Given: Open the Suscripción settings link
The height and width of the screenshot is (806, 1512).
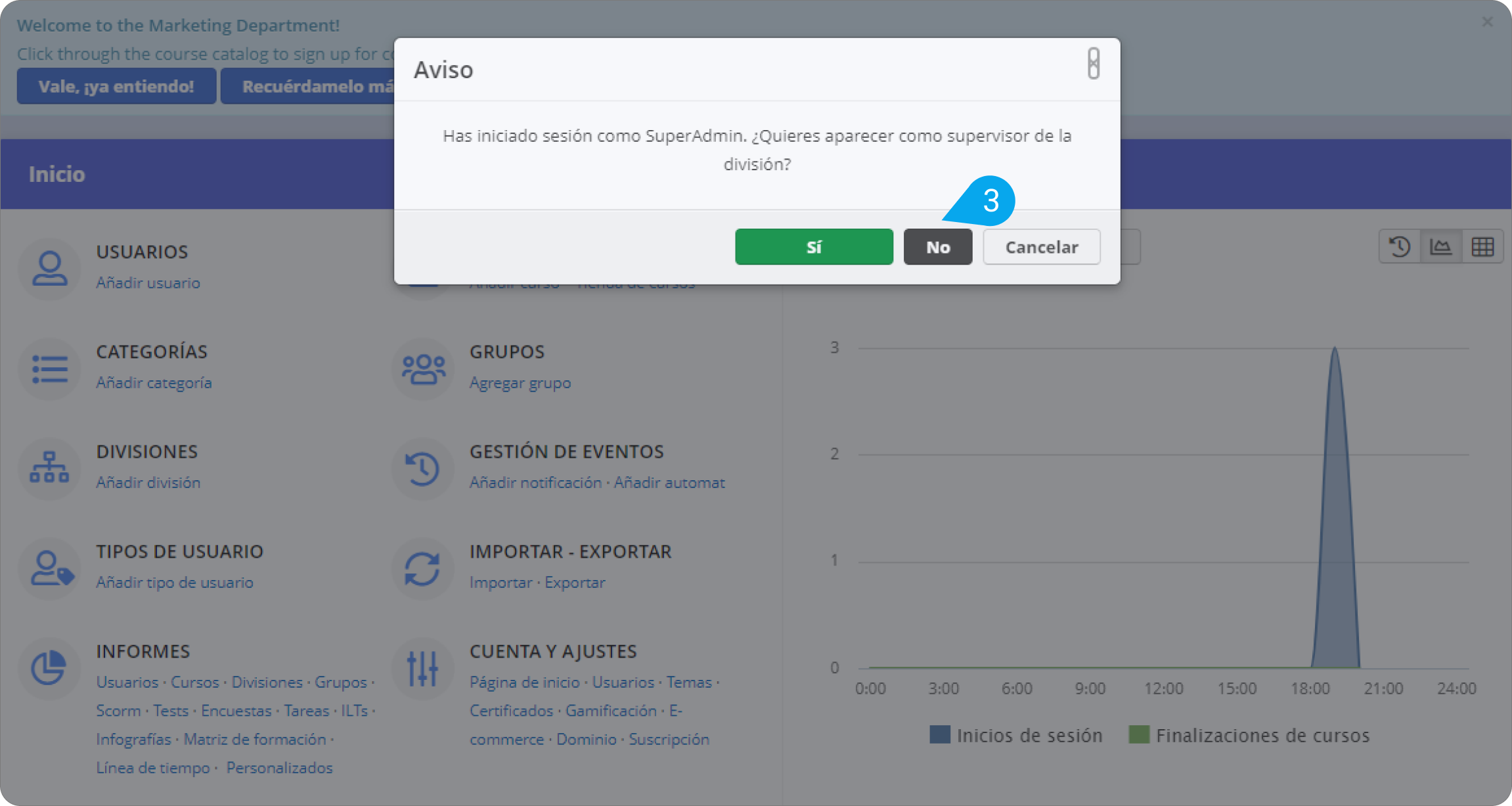Looking at the screenshot, I should 669,739.
